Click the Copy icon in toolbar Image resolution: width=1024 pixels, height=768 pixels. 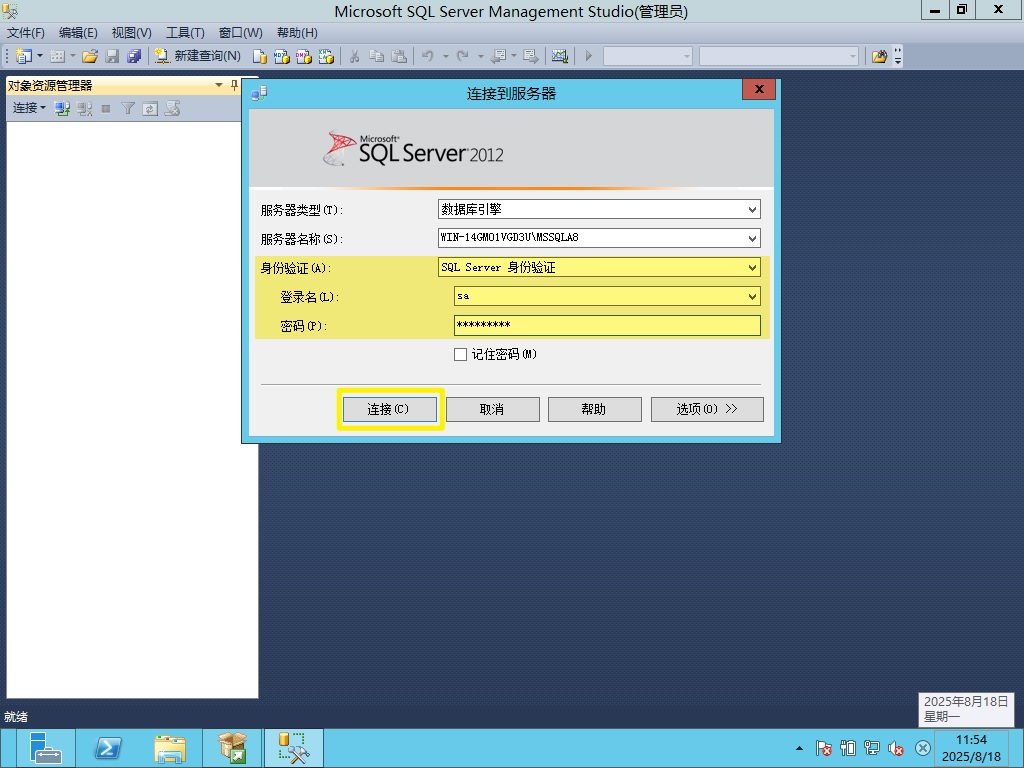point(376,56)
